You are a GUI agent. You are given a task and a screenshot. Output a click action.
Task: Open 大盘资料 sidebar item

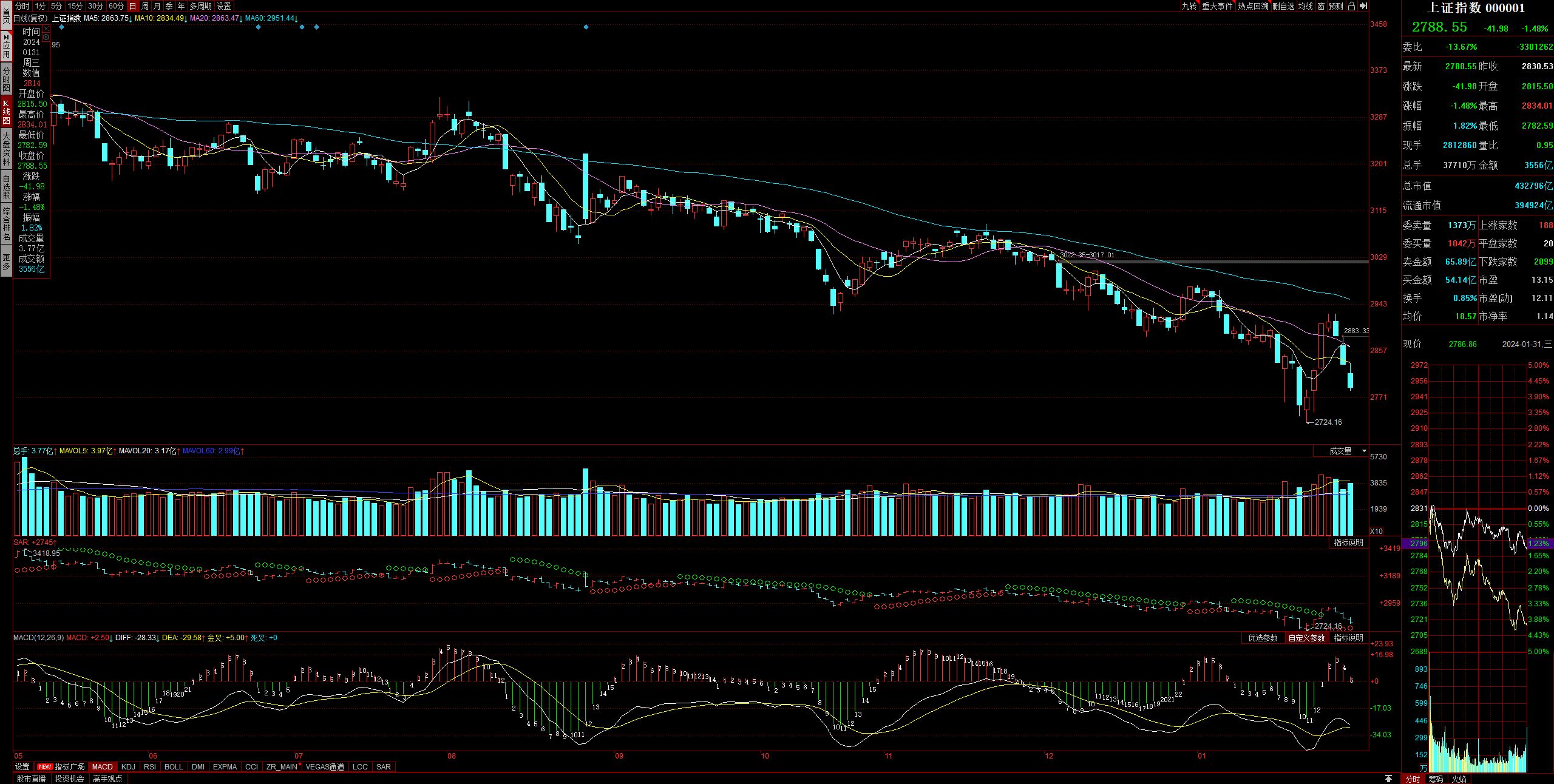coord(6,149)
